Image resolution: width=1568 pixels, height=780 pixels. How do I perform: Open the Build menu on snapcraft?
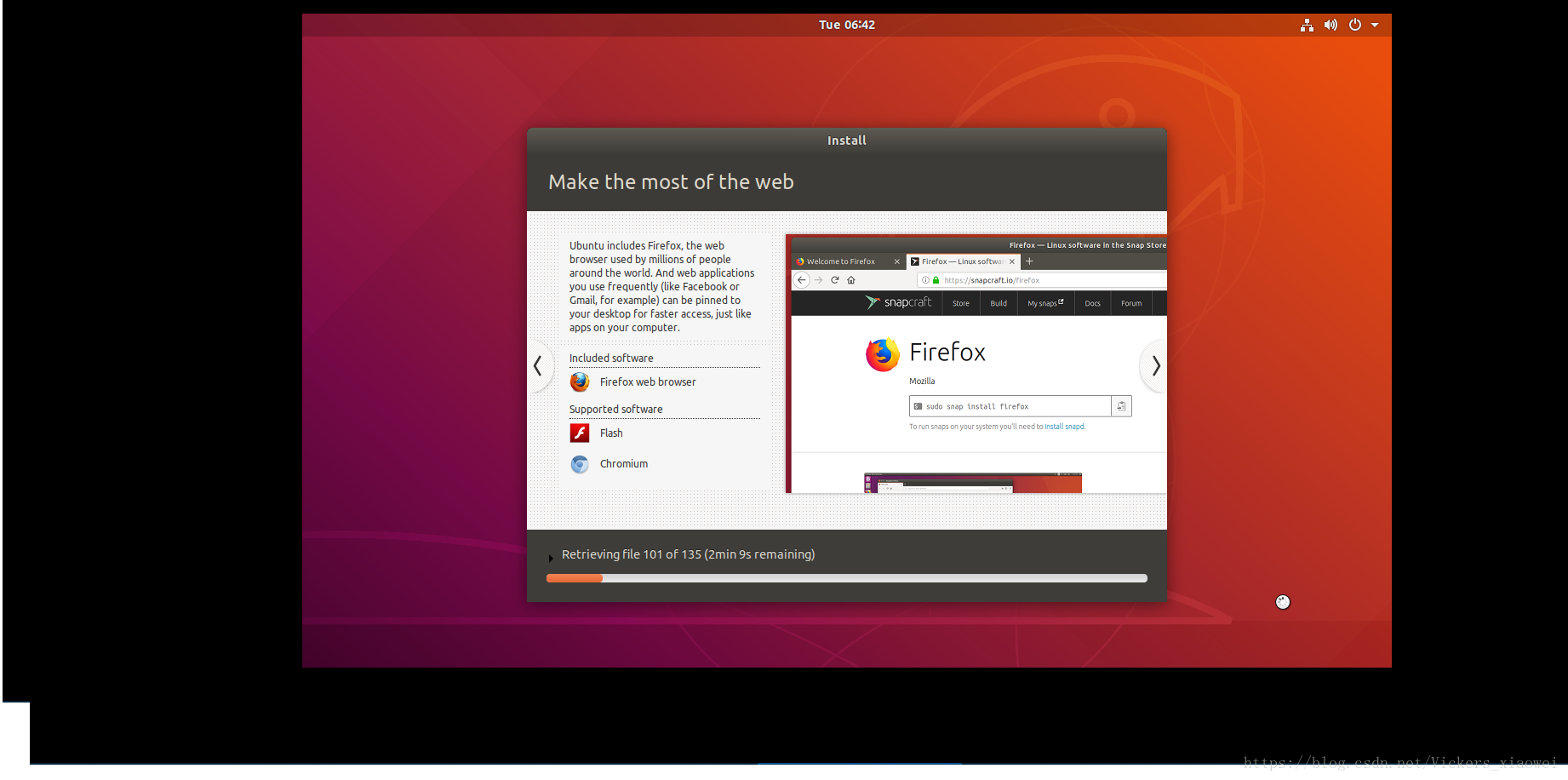pyautogui.click(x=999, y=303)
